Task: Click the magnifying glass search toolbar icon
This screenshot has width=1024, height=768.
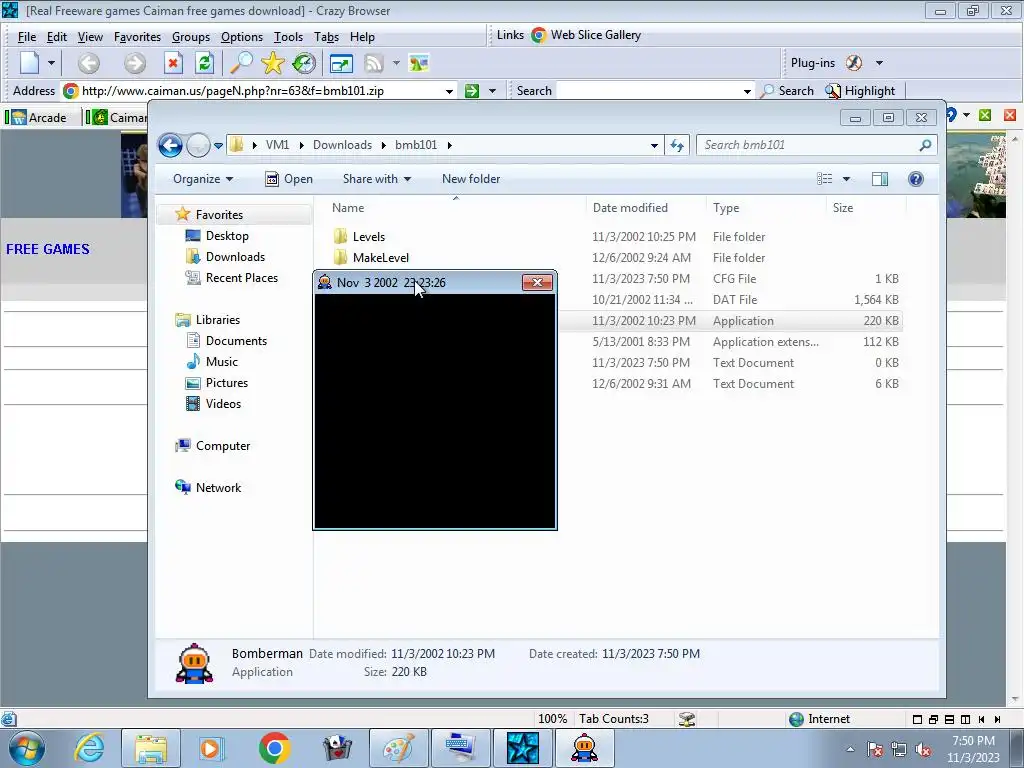Action: [241, 63]
